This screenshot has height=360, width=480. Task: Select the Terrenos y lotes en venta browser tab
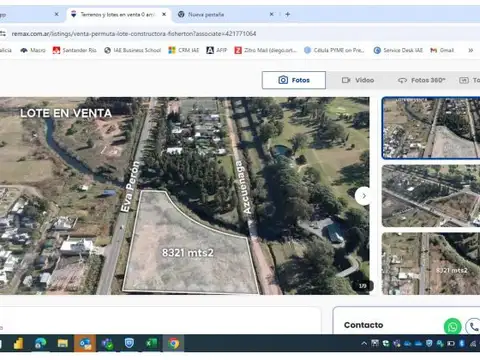(118, 14)
